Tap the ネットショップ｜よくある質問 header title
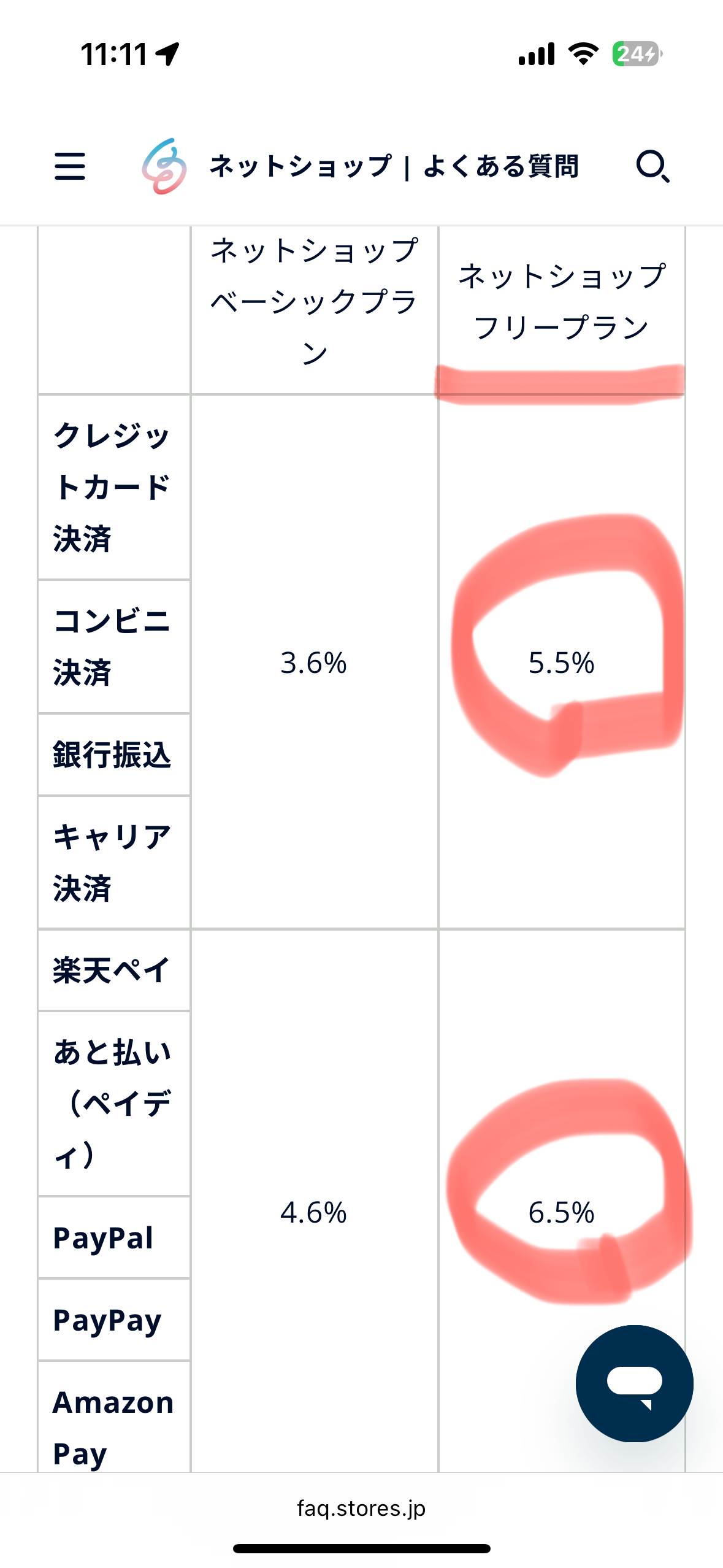Viewport: 723px width, 1568px height. click(394, 166)
